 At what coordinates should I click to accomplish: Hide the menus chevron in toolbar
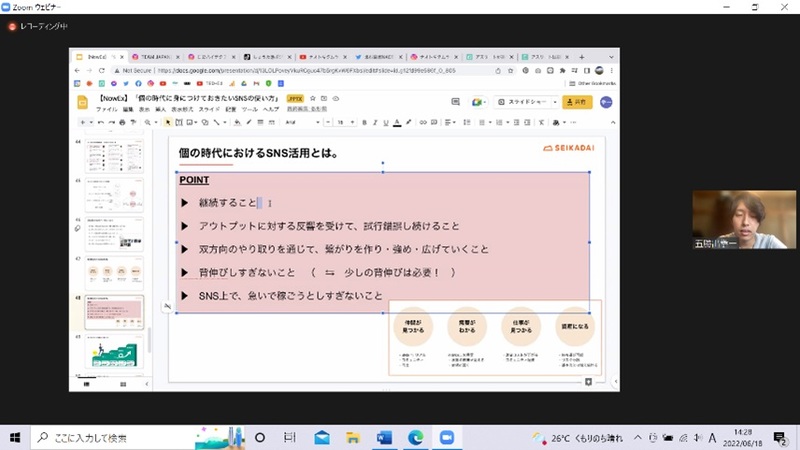click(613, 122)
